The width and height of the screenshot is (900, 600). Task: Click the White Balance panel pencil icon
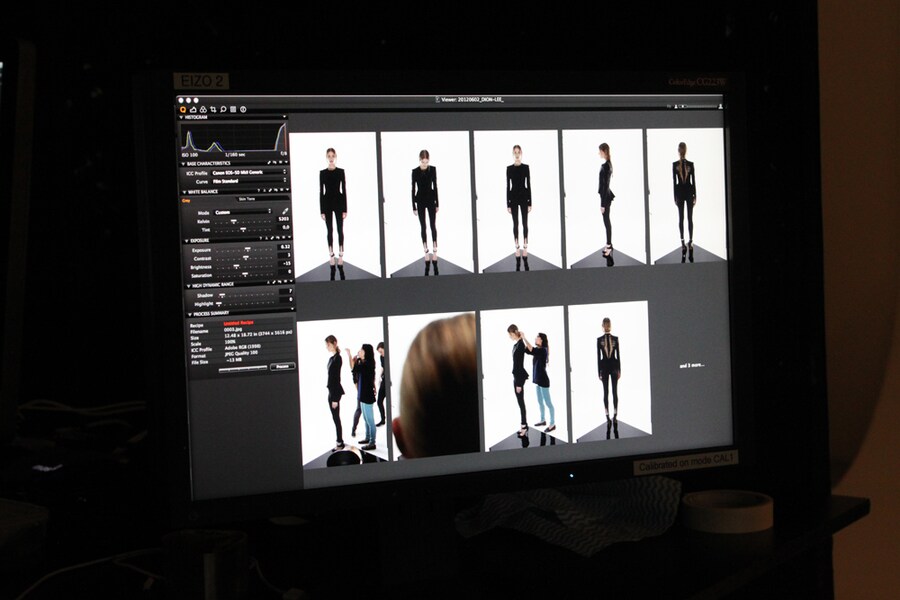pyautogui.click(x=270, y=190)
